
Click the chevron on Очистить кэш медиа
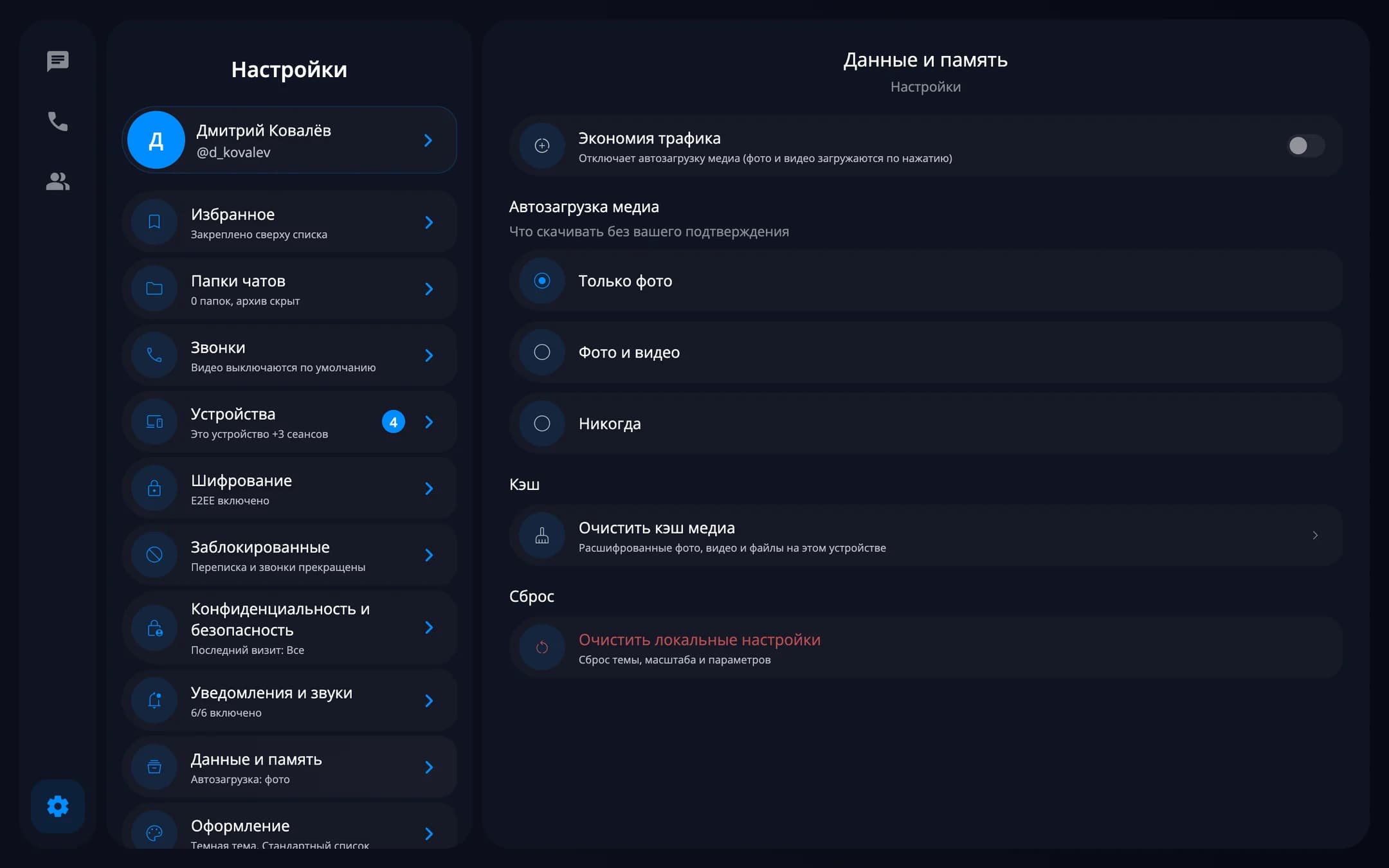1315,535
